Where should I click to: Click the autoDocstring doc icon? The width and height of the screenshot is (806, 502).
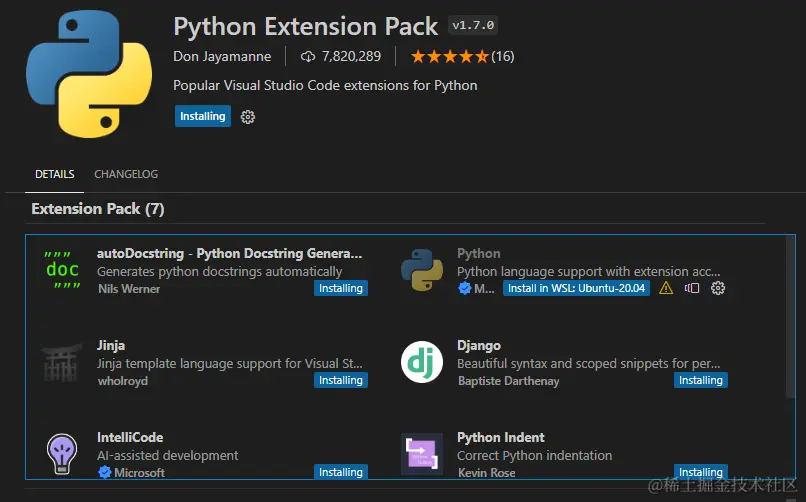pyautogui.click(x=62, y=270)
